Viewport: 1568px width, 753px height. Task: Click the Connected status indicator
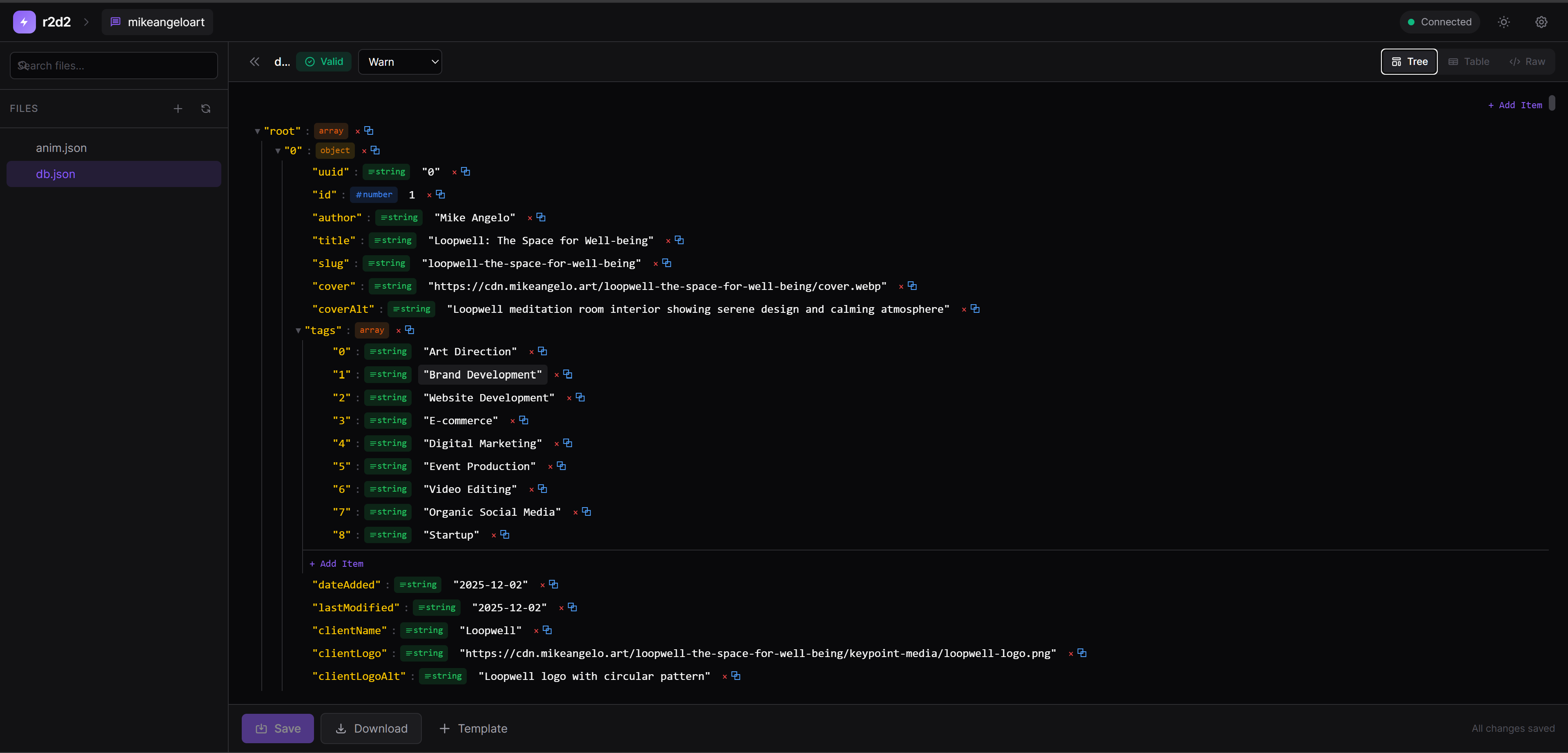pos(1440,22)
